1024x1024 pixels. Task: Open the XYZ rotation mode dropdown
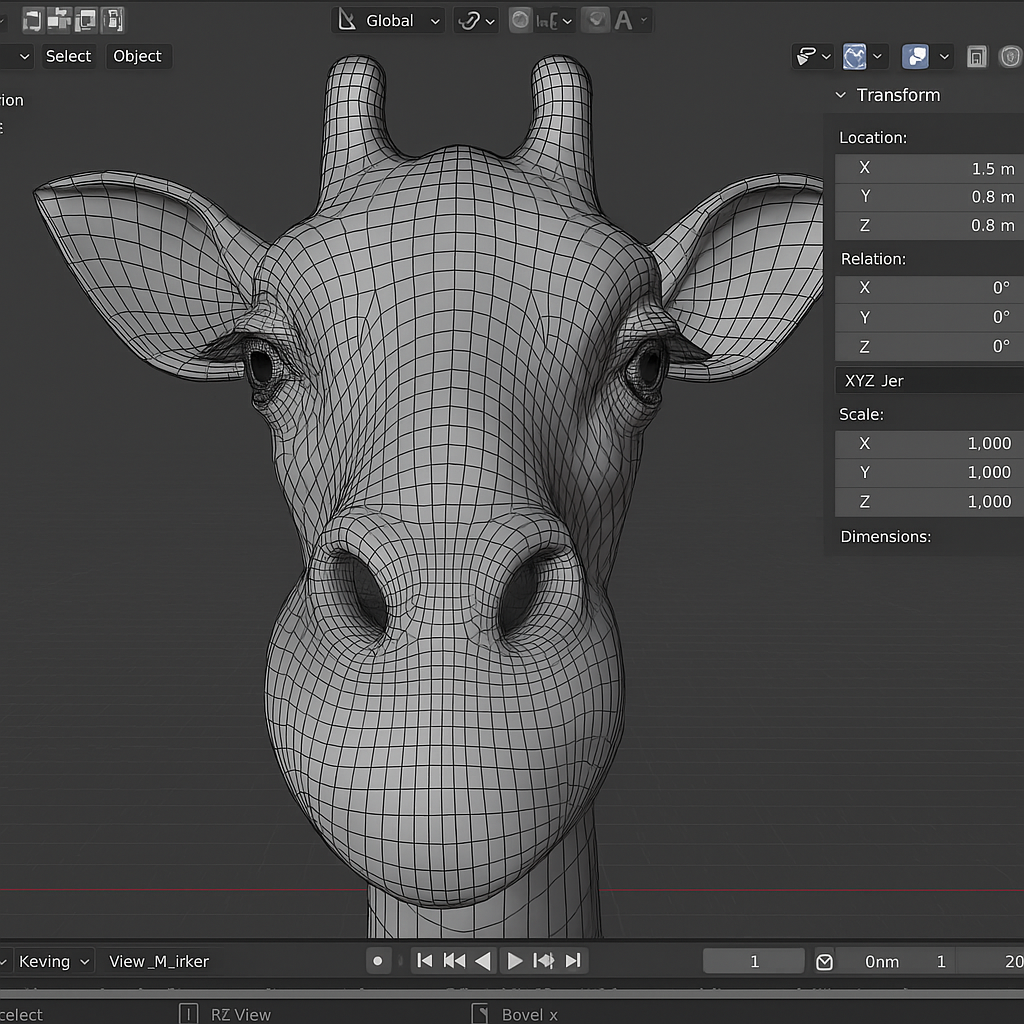[928, 381]
